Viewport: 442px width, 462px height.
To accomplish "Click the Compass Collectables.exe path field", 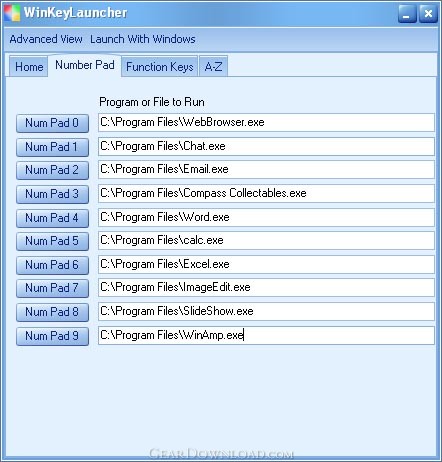I will (x=266, y=193).
